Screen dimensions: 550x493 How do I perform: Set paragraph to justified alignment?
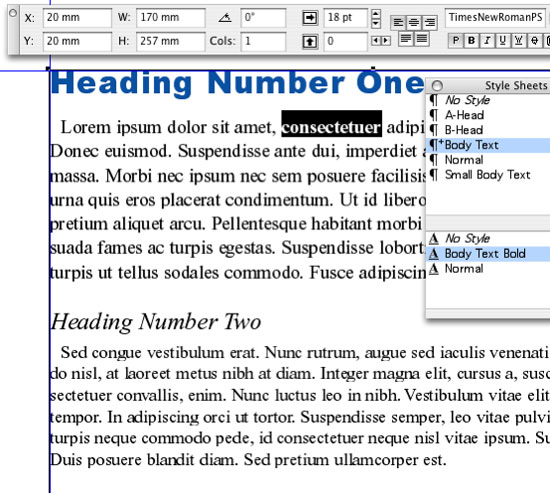406,39
